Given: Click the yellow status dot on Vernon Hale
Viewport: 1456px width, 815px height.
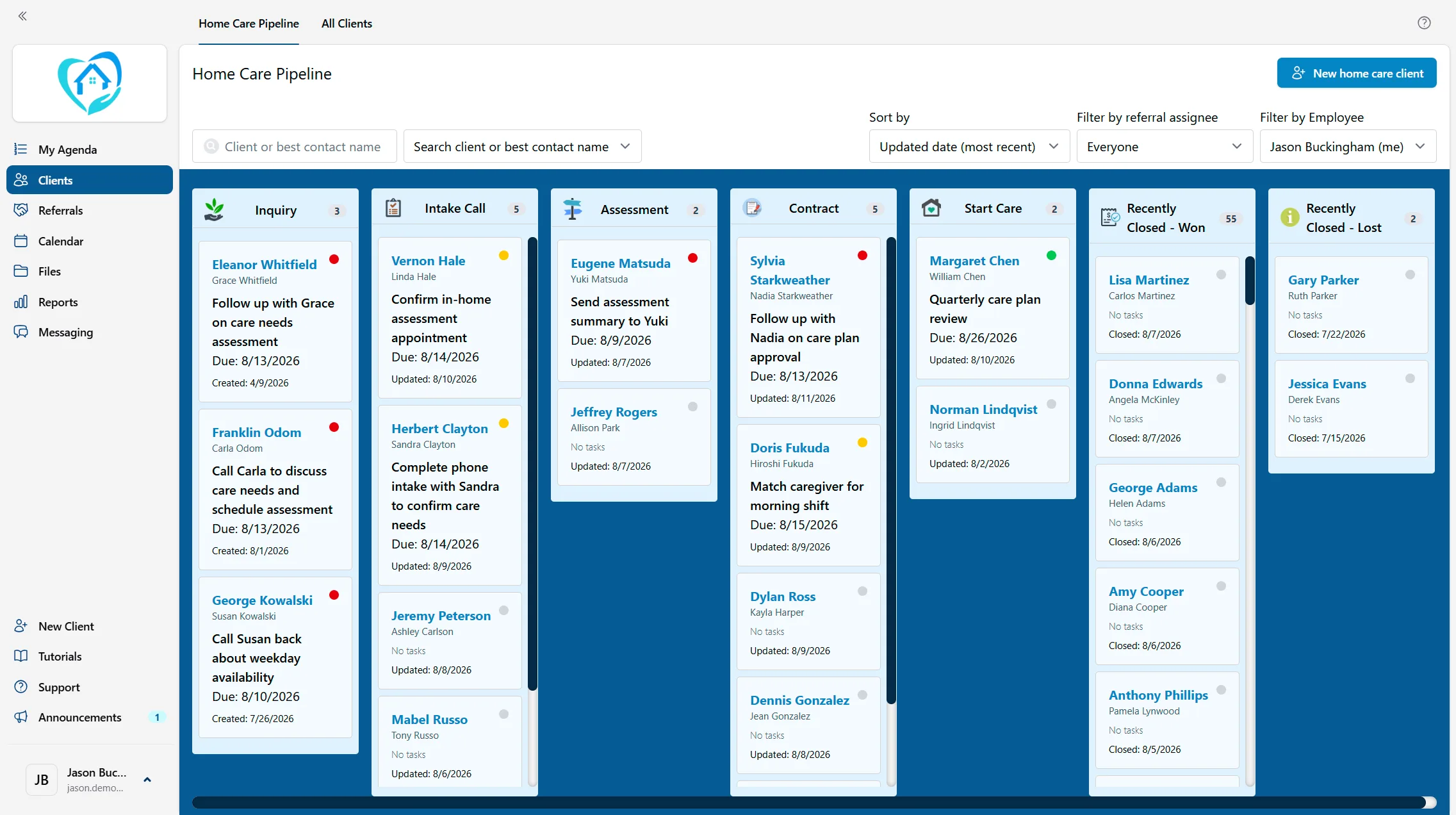Looking at the screenshot, I should [x=504, y=256].
